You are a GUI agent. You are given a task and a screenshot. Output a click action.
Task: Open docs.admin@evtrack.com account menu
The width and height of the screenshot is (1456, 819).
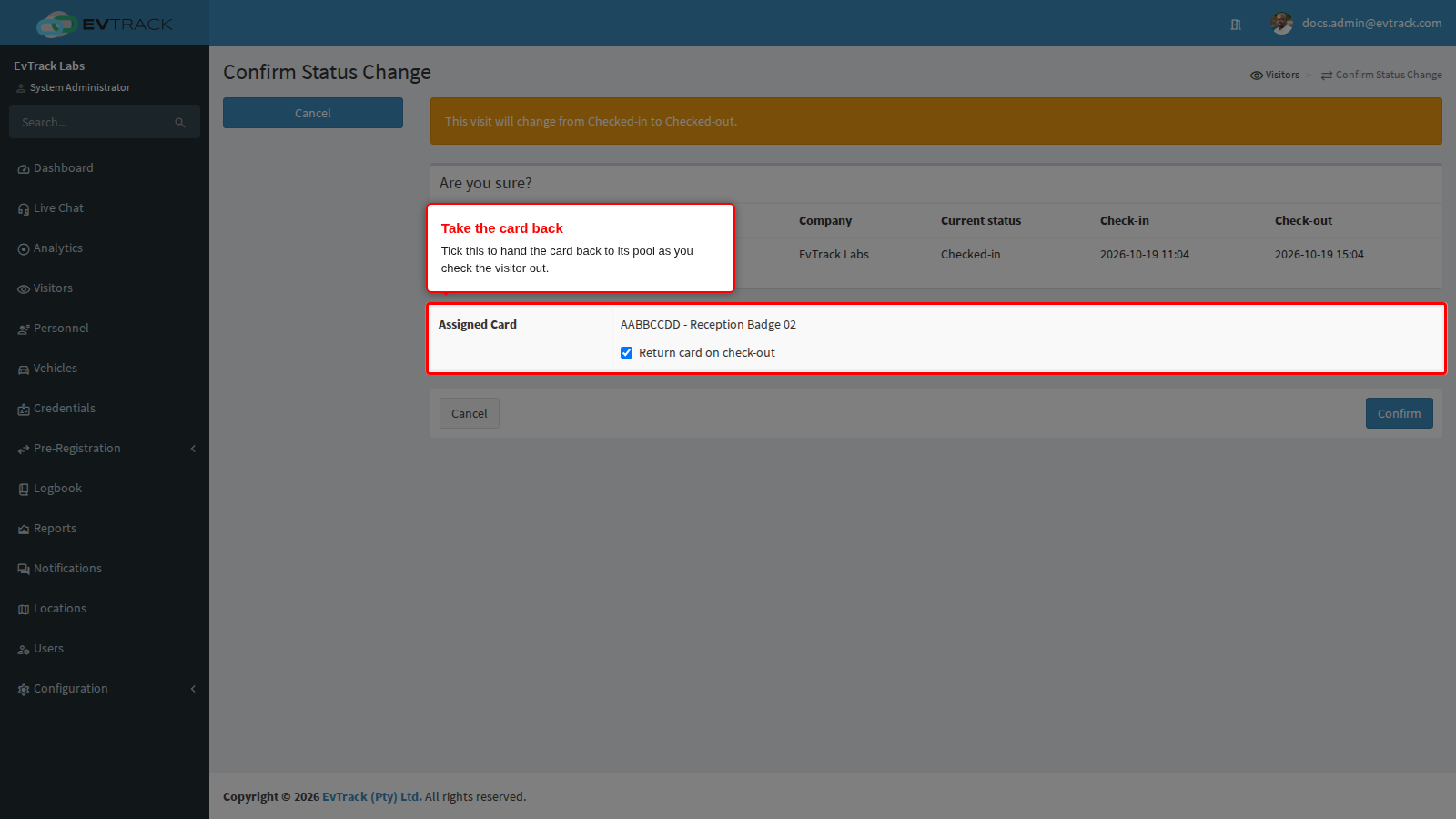(1371, 24)
